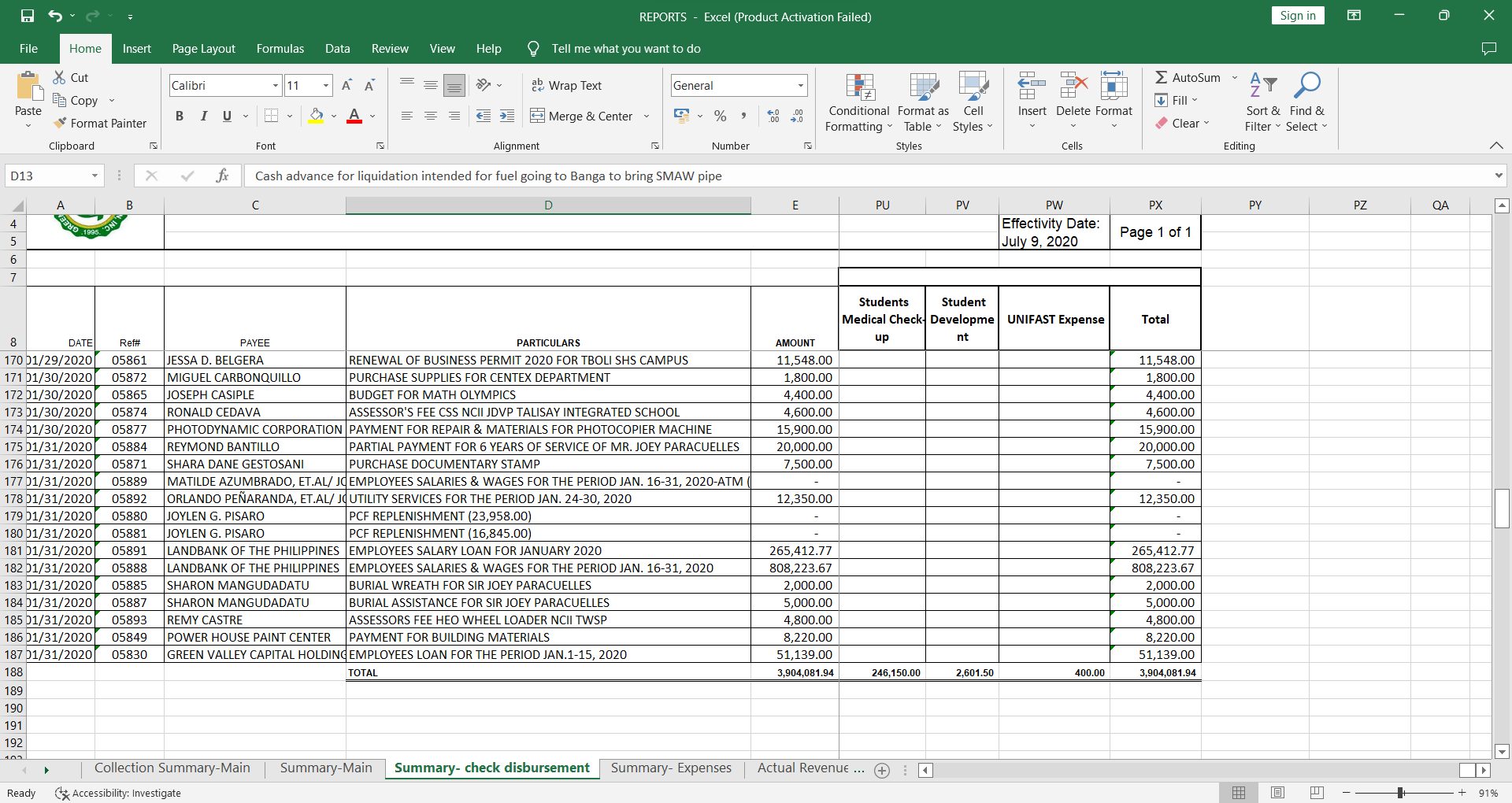Screen dimensions: 1512x803
Task: Switch to Page Layout view in status bar
Action: [1278, 793]
